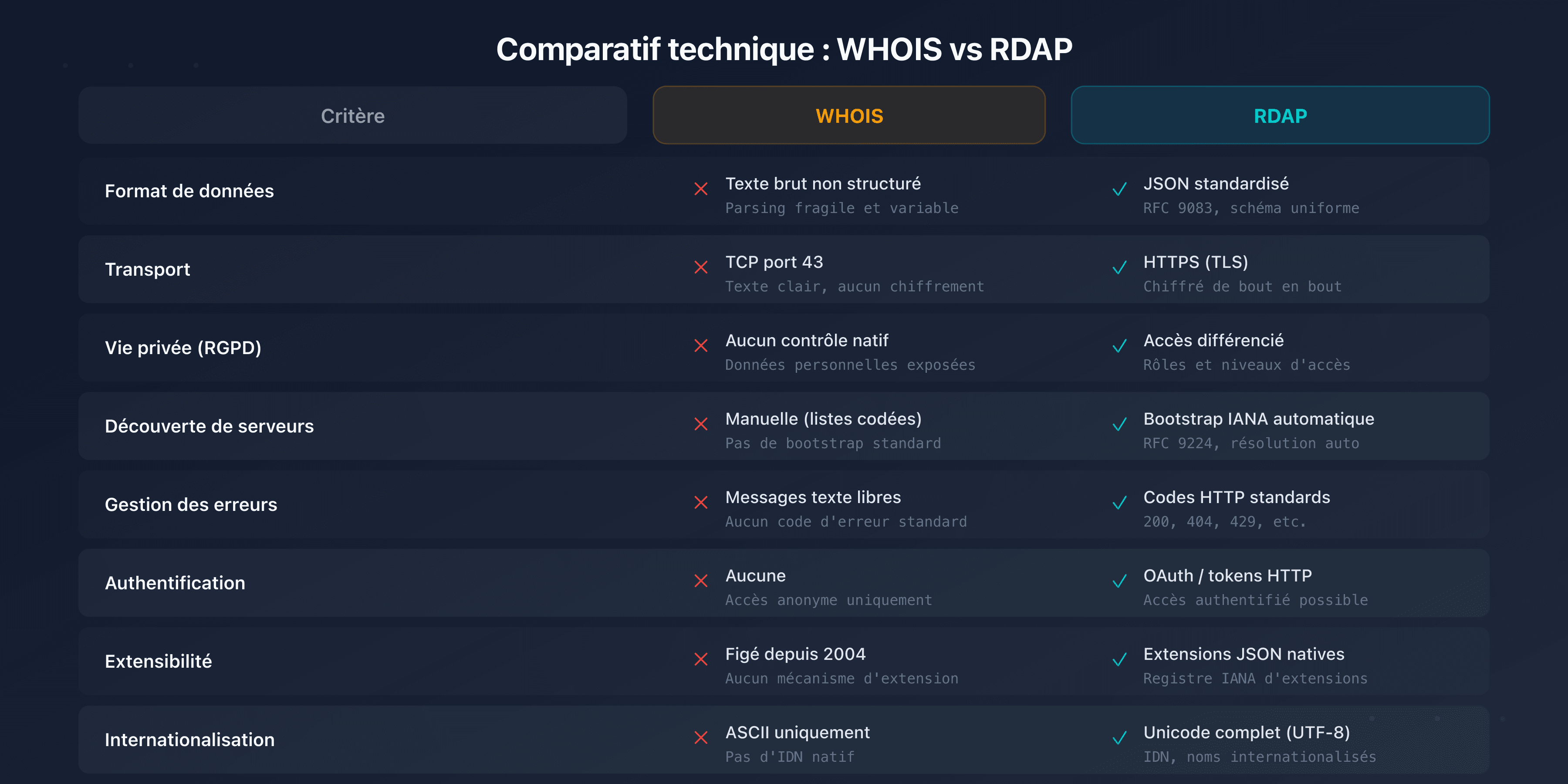Viewport: 1568px width, 784px height.
Task: Switch to the WHOIS column tab
Action: pyautogui.click(x=849, y=115)
